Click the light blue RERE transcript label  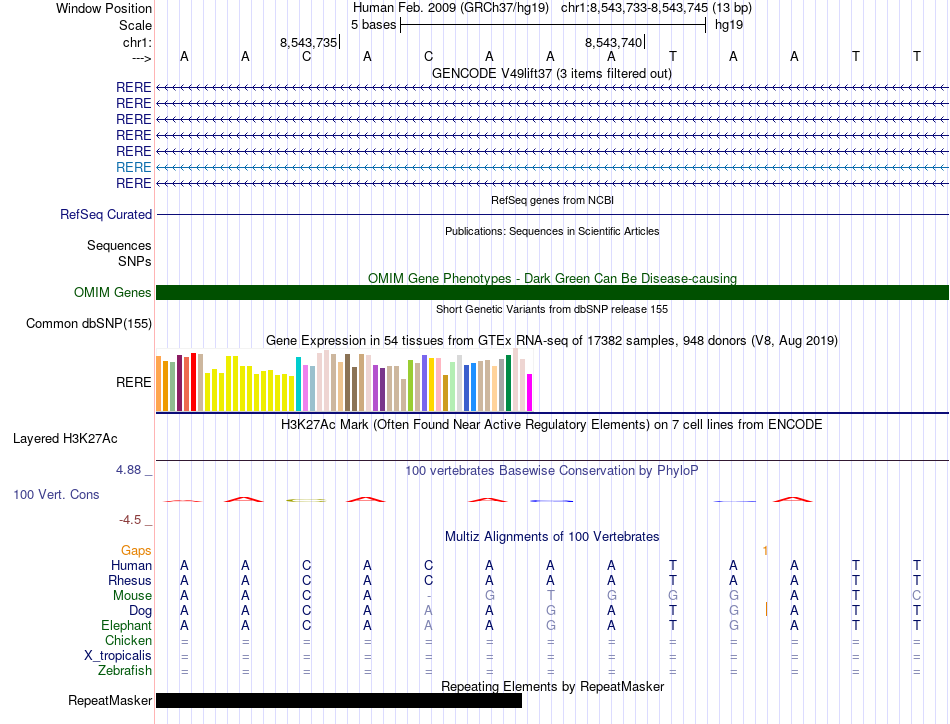coord(133,167)
